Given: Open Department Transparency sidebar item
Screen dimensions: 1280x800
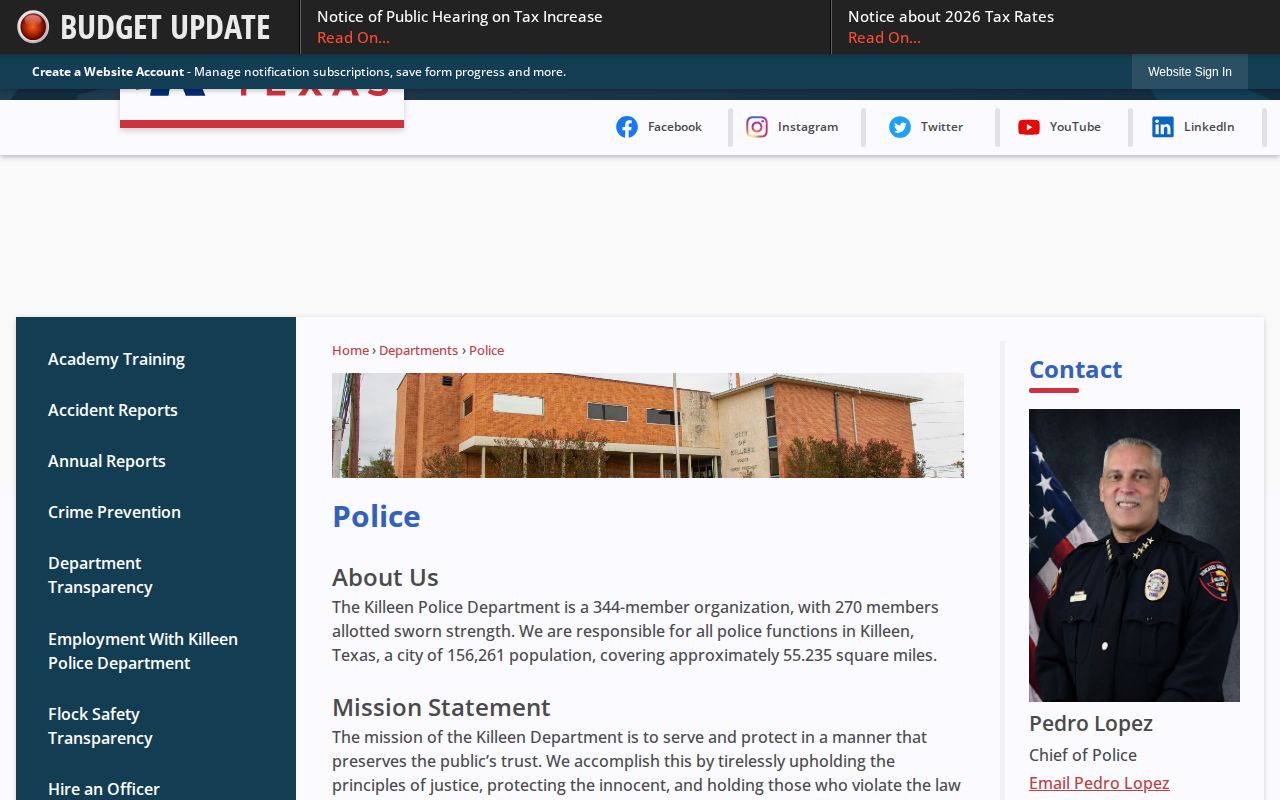Looking at the screenshot, I should click(100, 575).
